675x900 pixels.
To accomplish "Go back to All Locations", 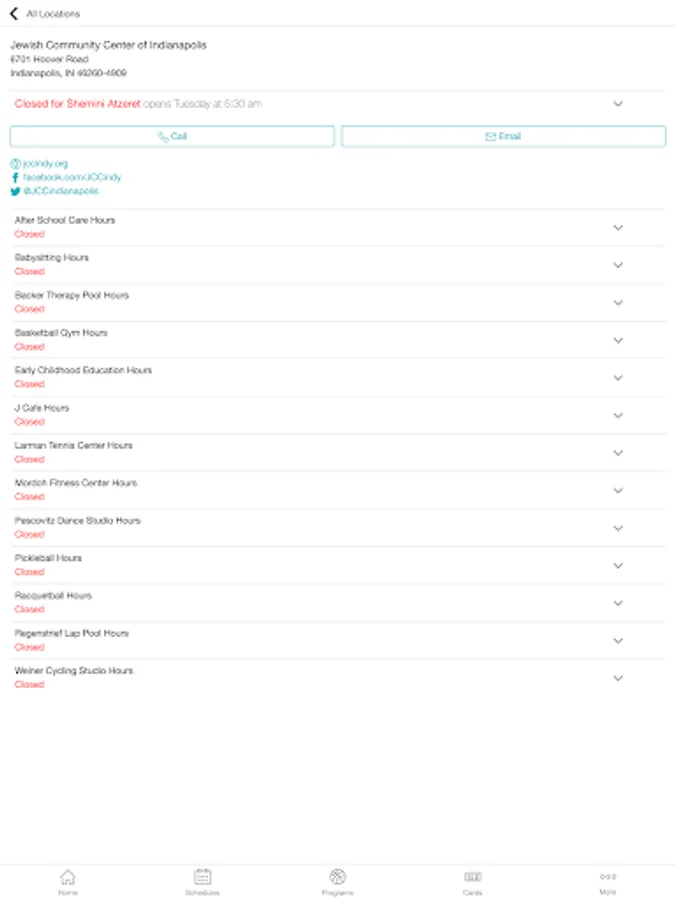I will 45,13.
